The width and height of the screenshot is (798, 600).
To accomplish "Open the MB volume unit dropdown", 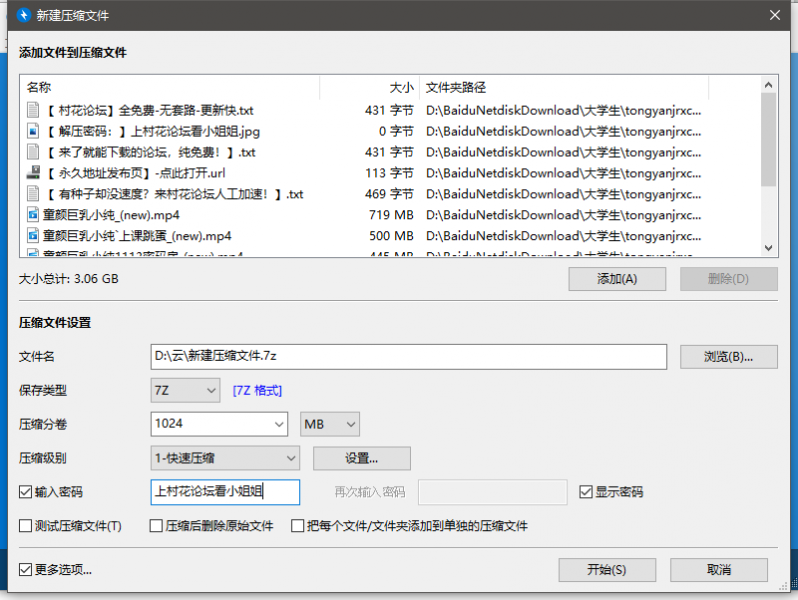I will 330,424.
